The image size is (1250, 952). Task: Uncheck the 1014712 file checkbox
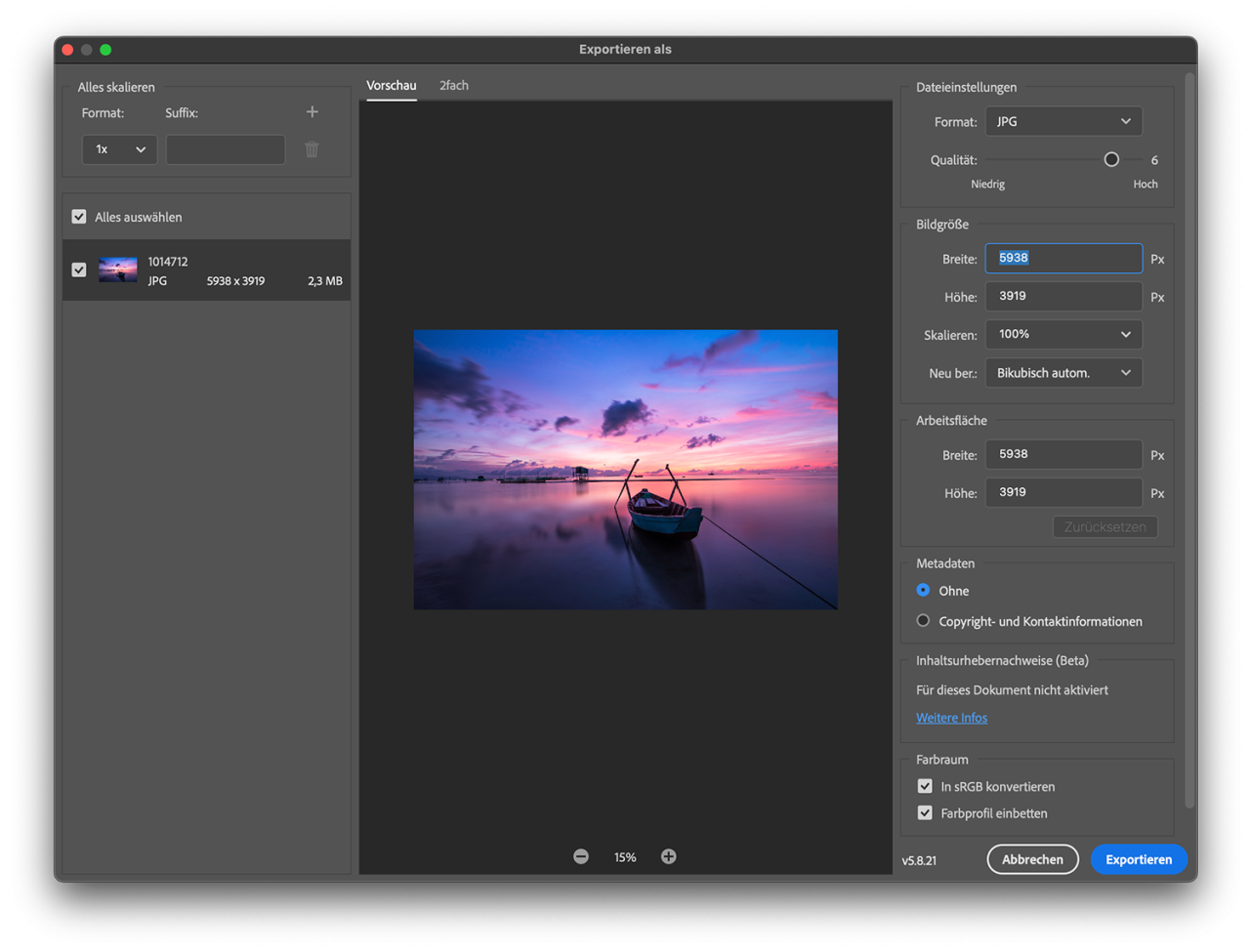pos(79,269)
